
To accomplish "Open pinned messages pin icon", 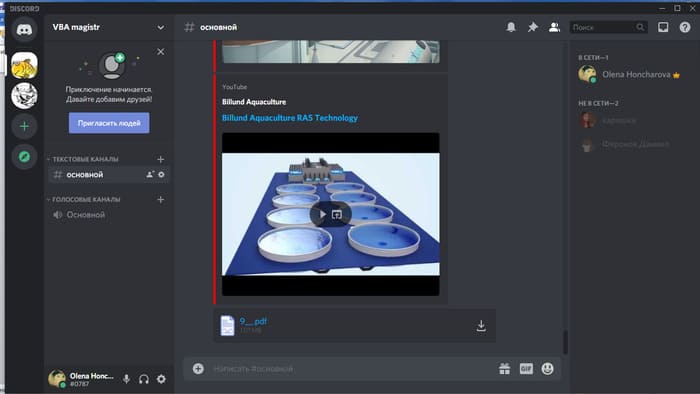I will [533, 27].
